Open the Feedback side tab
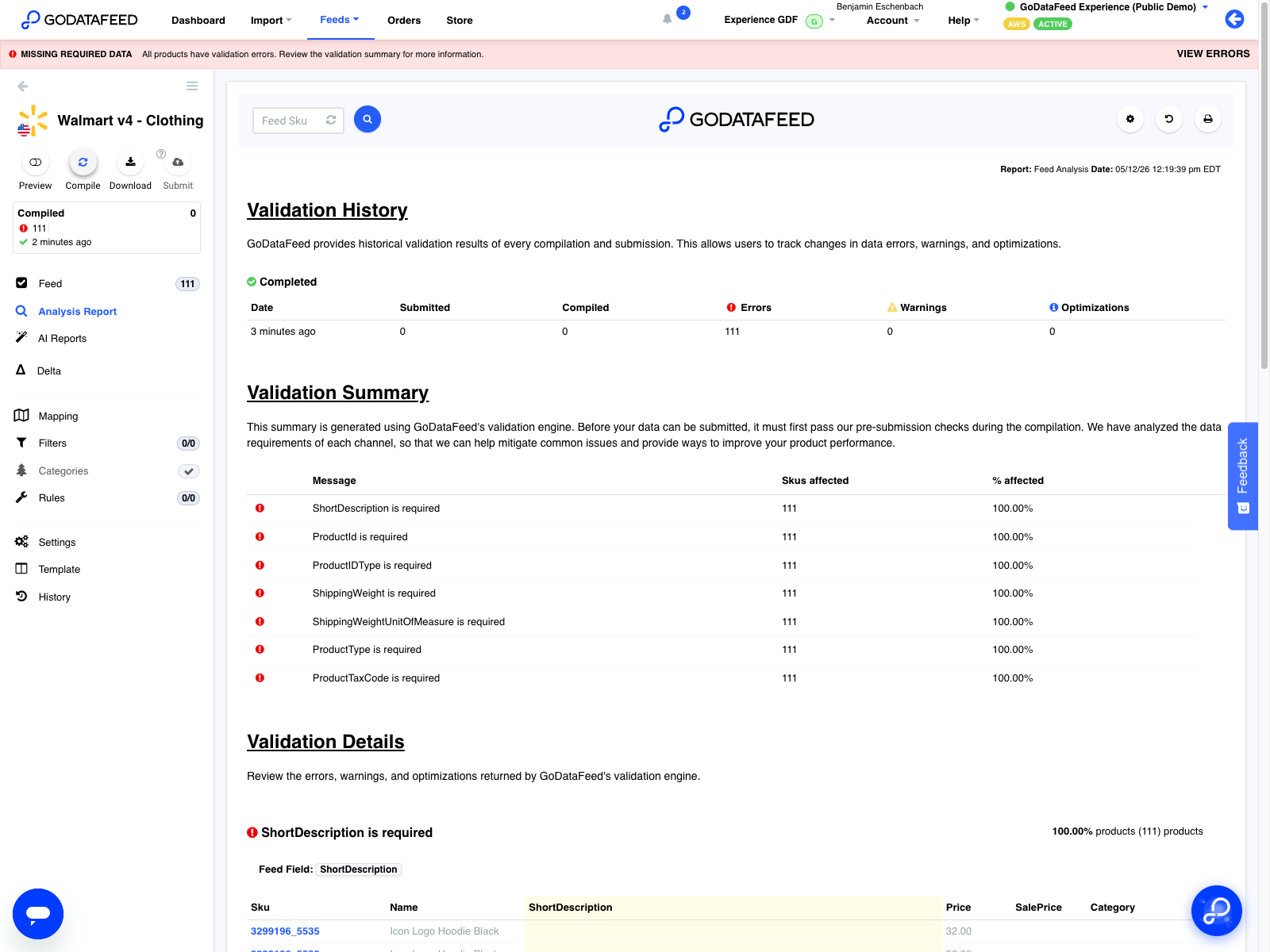This screenshot has height=952, width=1270. (1243, 476)
